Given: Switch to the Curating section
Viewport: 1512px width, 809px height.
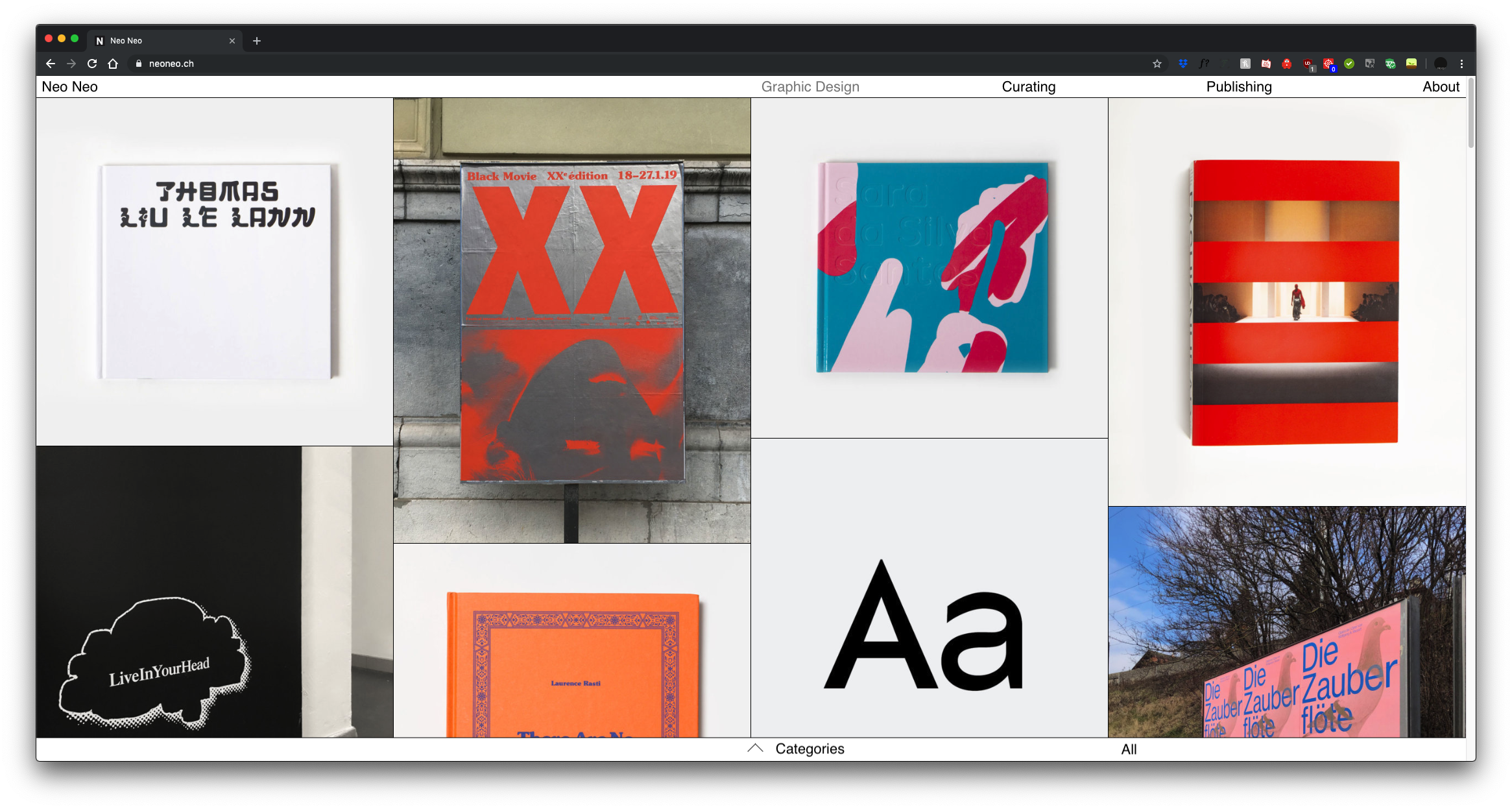Looking at the screenshot, I should 1028,86.
